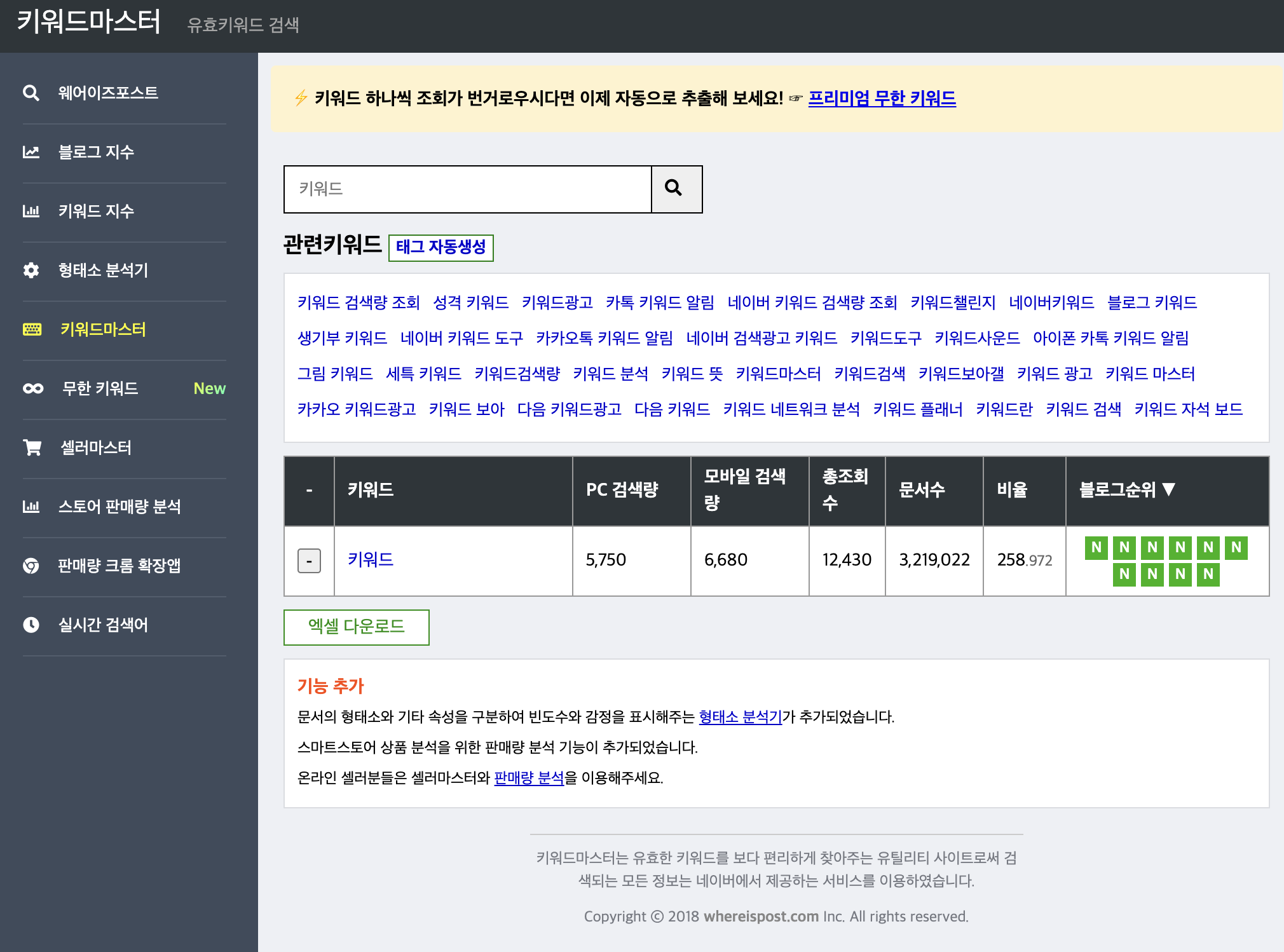
Task: Click the 문서수 column header
Action: click(x=922, y=489)
